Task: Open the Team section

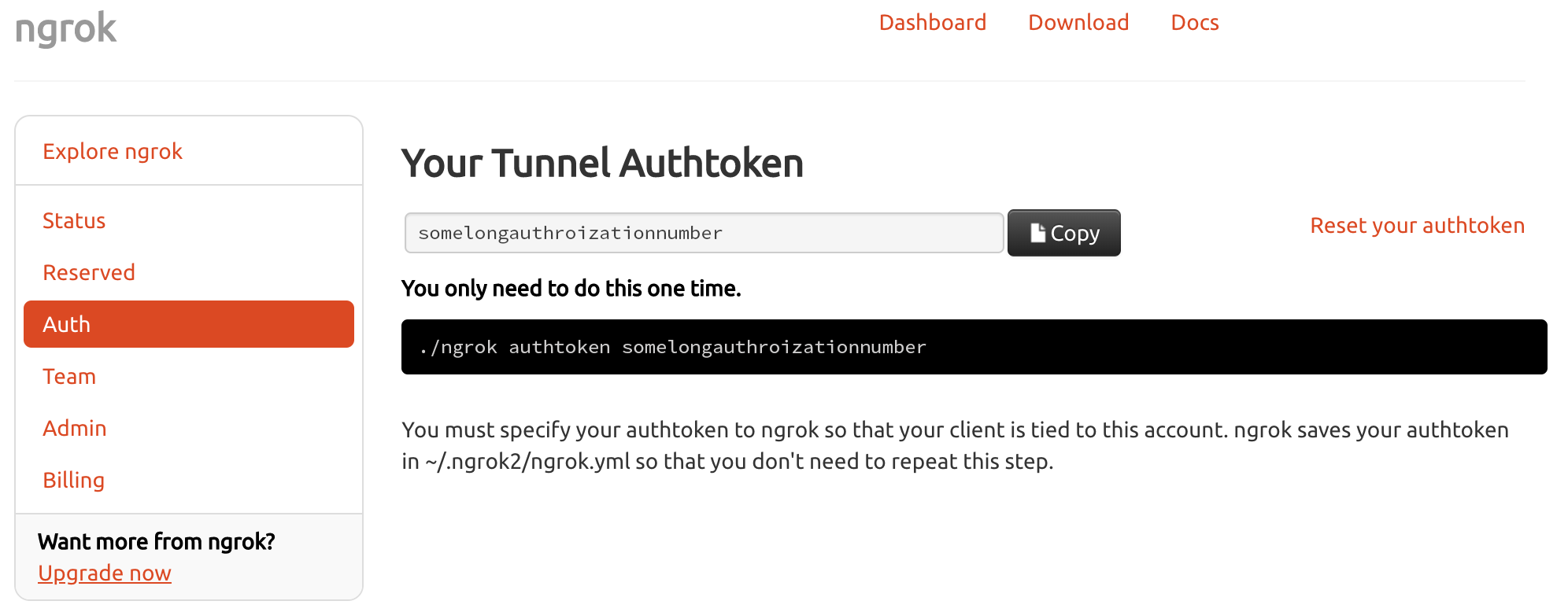Action: tap(69, 376)
